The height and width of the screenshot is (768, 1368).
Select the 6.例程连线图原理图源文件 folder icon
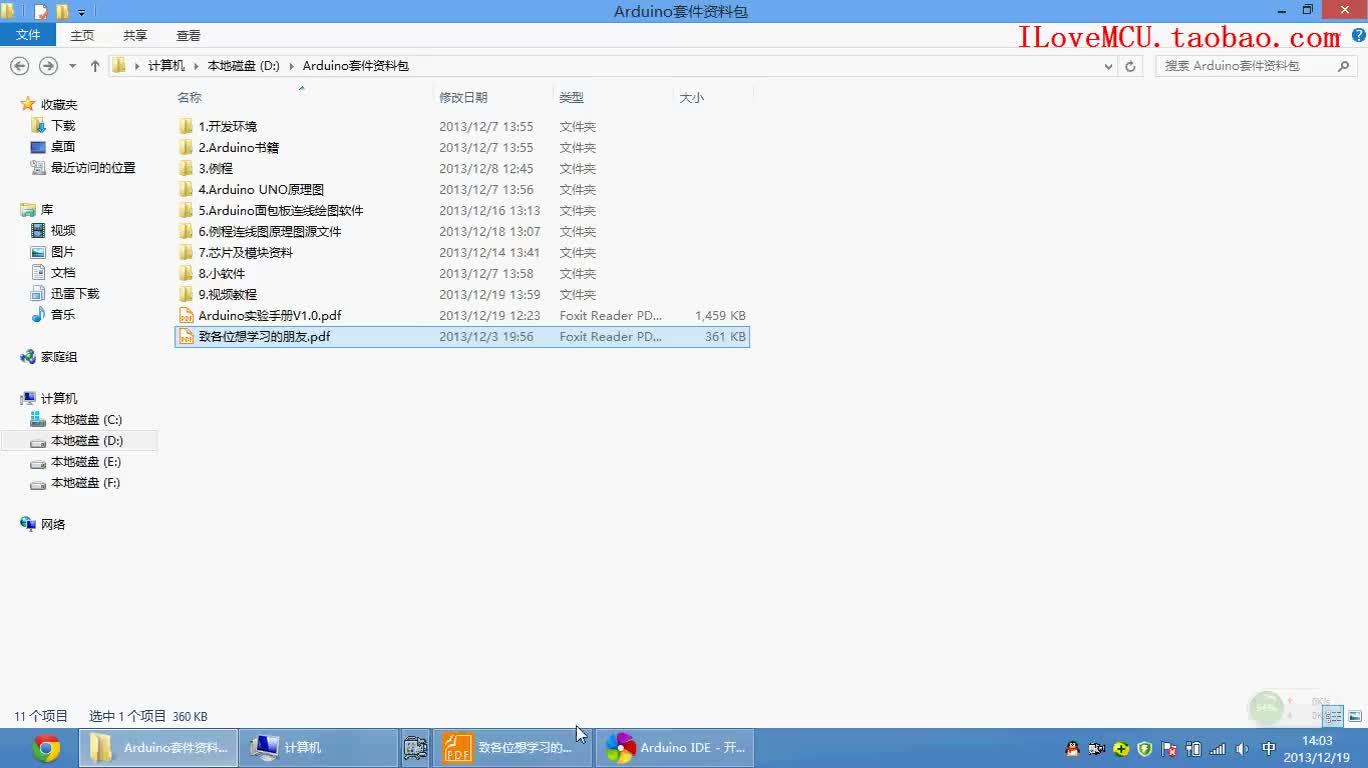[186, 231]
